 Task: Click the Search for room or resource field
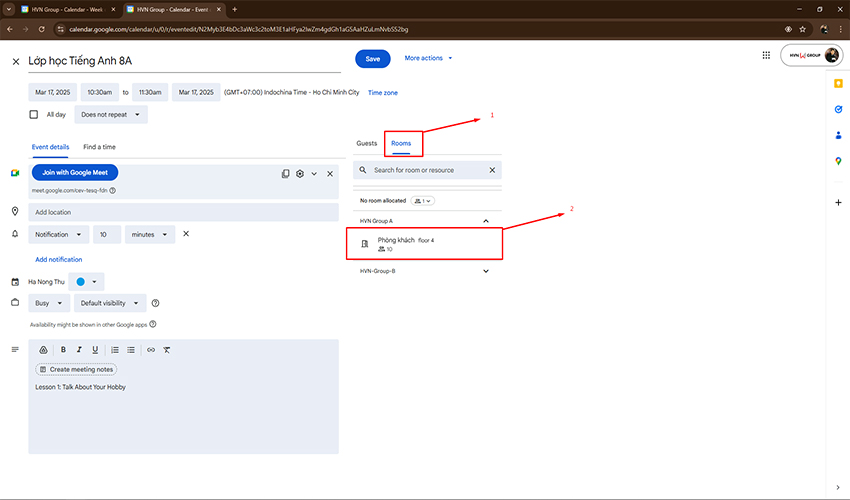point(428,170)
